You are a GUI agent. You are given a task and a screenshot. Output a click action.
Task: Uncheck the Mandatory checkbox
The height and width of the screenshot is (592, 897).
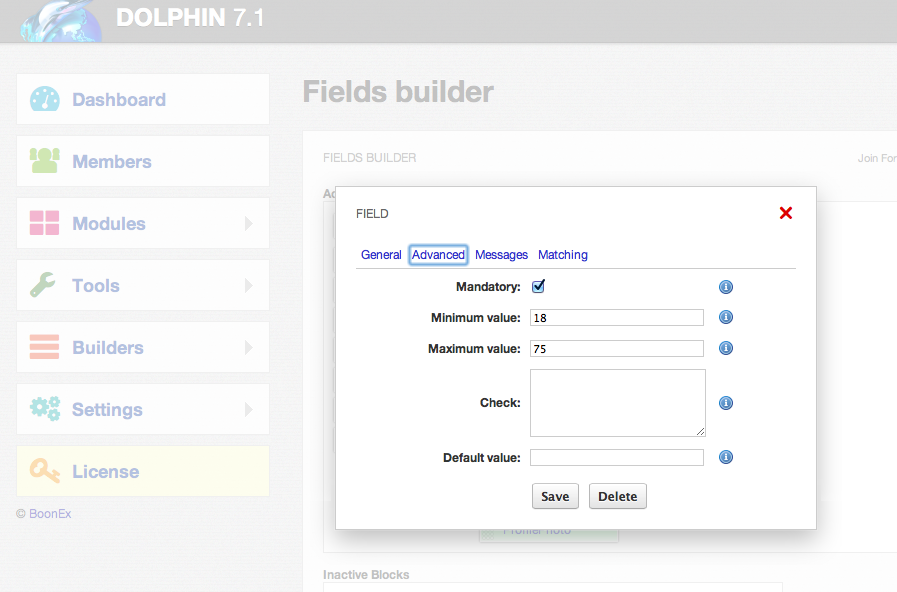(x=538, y=287)
